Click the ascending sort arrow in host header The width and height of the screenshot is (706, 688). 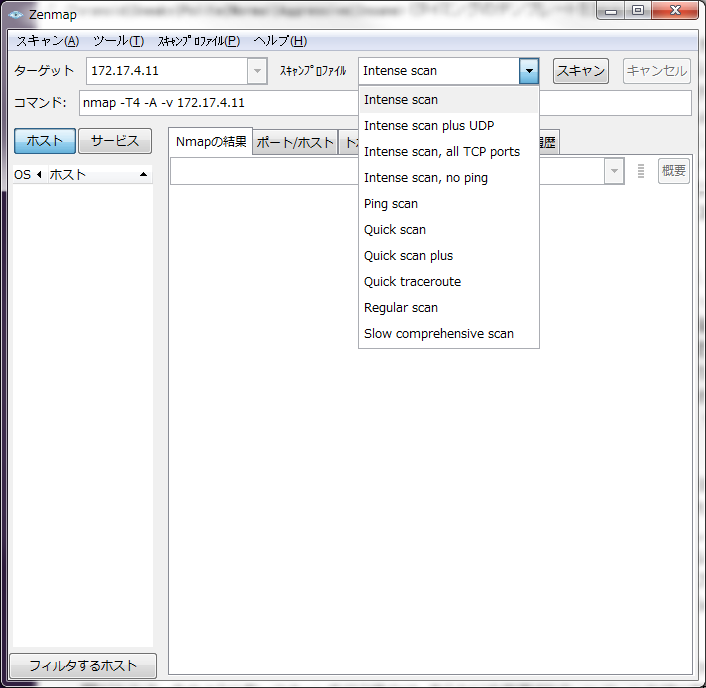(143, 175)
